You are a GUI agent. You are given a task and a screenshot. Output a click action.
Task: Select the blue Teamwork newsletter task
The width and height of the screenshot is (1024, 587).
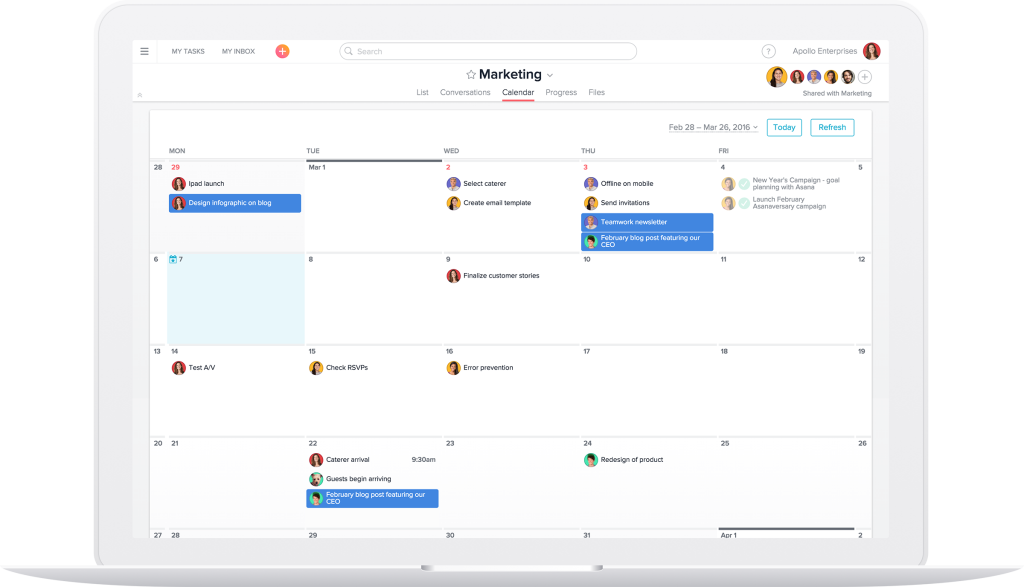coord(647,222)
